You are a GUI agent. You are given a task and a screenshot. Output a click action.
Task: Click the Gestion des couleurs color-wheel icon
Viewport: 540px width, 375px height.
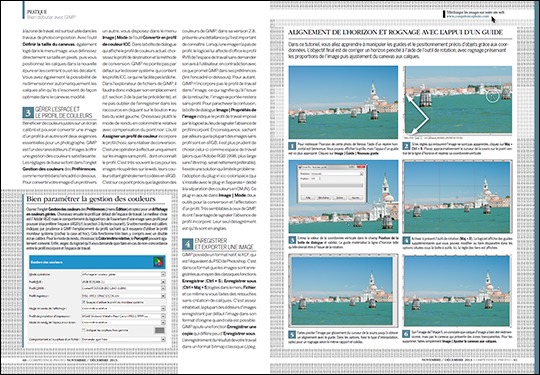(x=158, y=262)
